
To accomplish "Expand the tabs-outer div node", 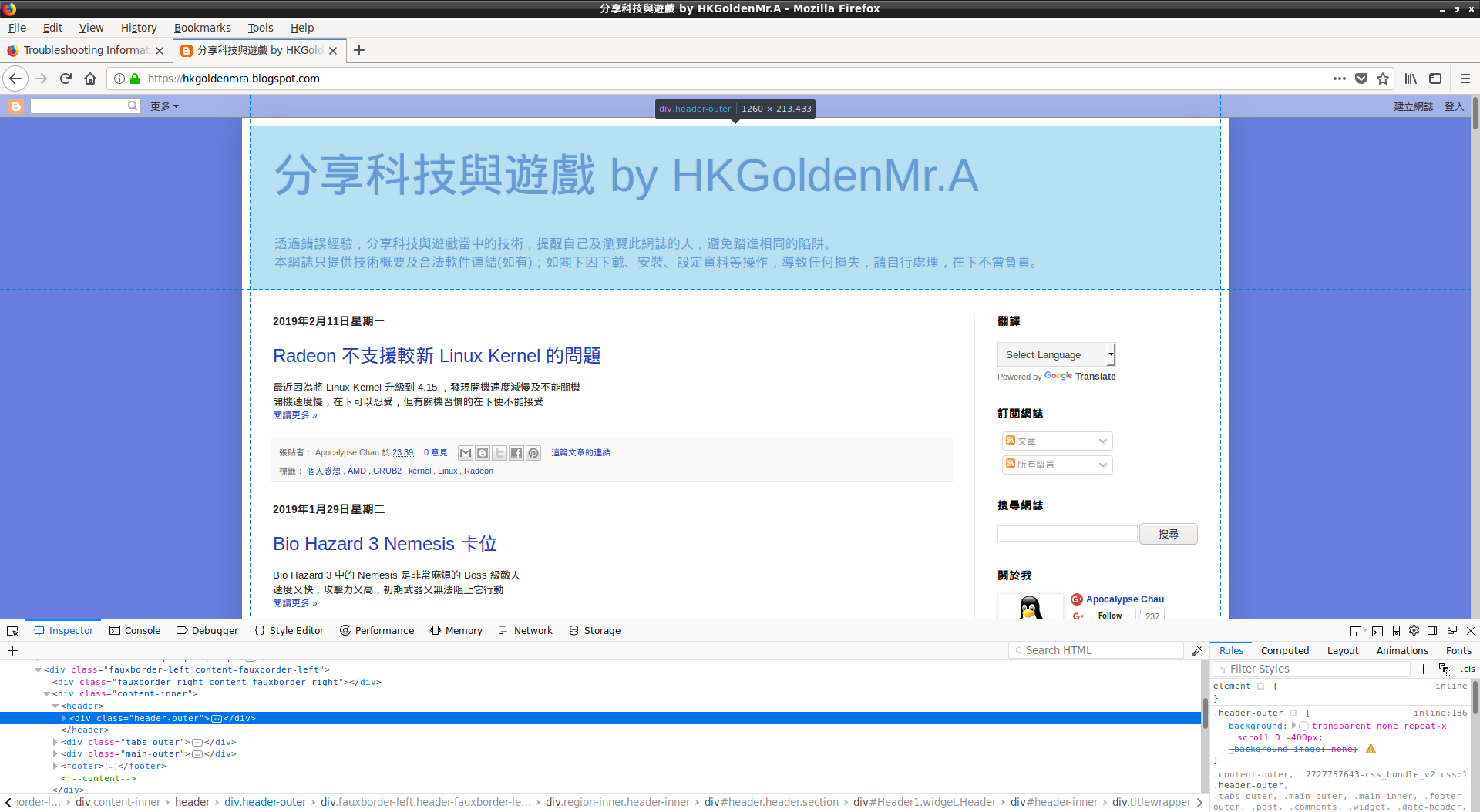I will 55,742.
